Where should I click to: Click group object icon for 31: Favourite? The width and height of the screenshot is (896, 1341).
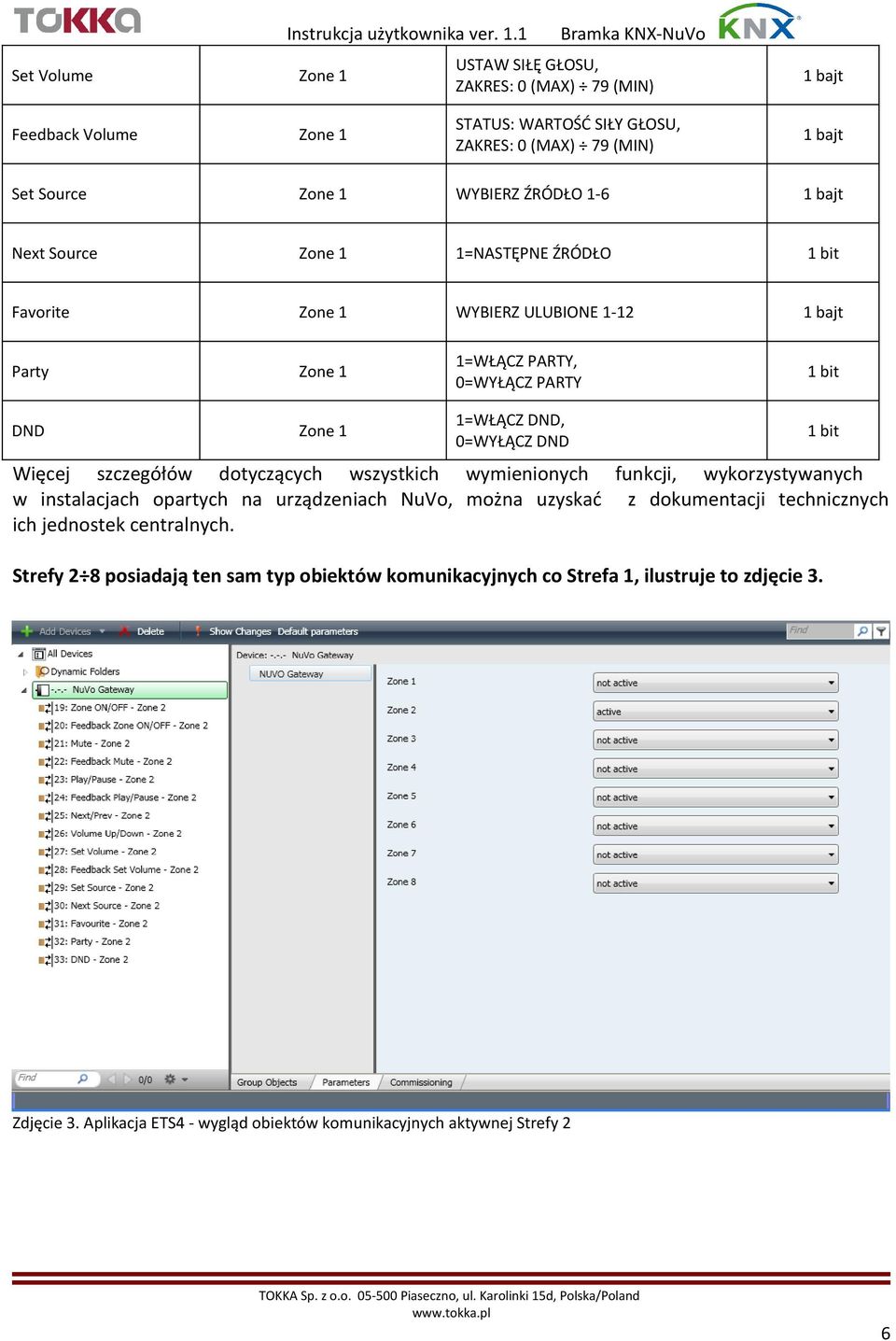click(x=45, y=924)
